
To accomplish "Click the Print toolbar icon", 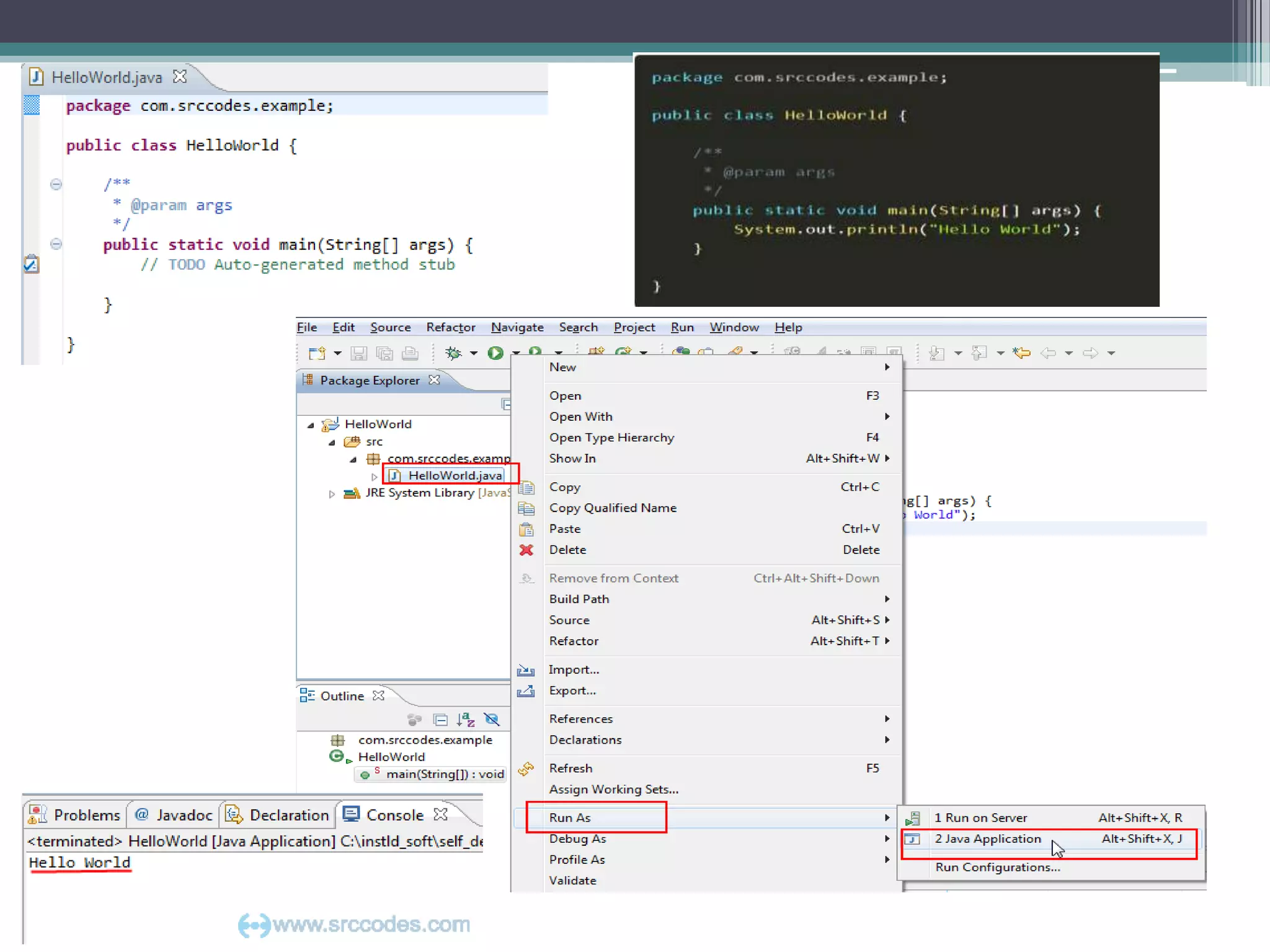I will [410, 353].
